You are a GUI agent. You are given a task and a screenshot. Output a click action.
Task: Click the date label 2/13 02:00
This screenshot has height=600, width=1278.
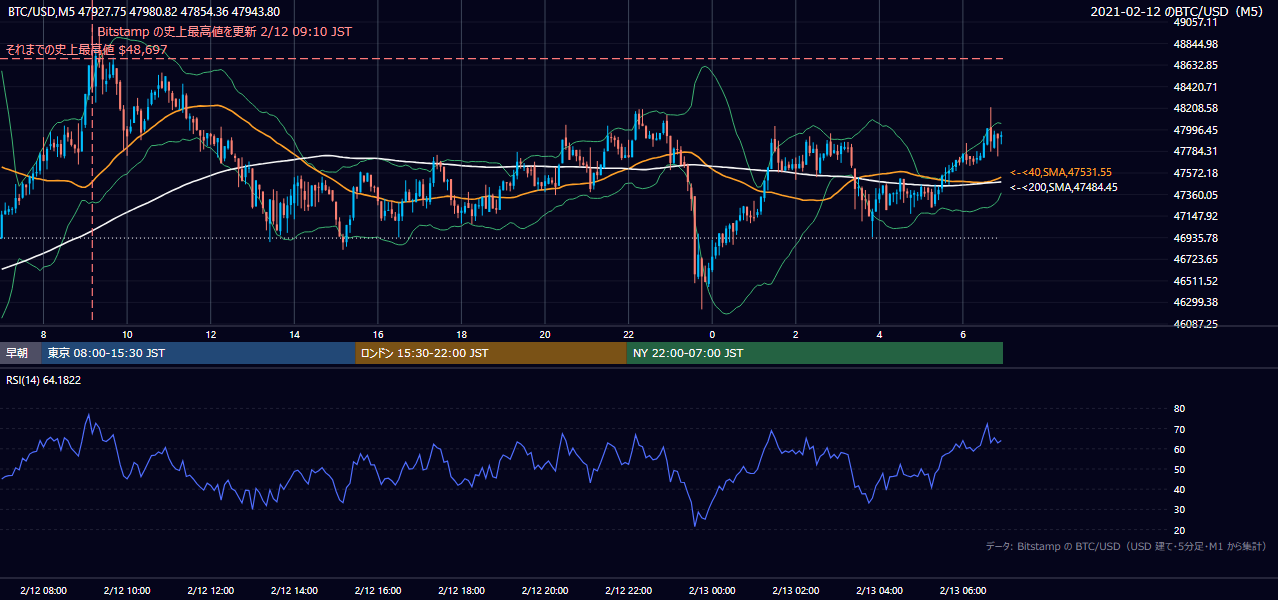[x=796, y=590]
